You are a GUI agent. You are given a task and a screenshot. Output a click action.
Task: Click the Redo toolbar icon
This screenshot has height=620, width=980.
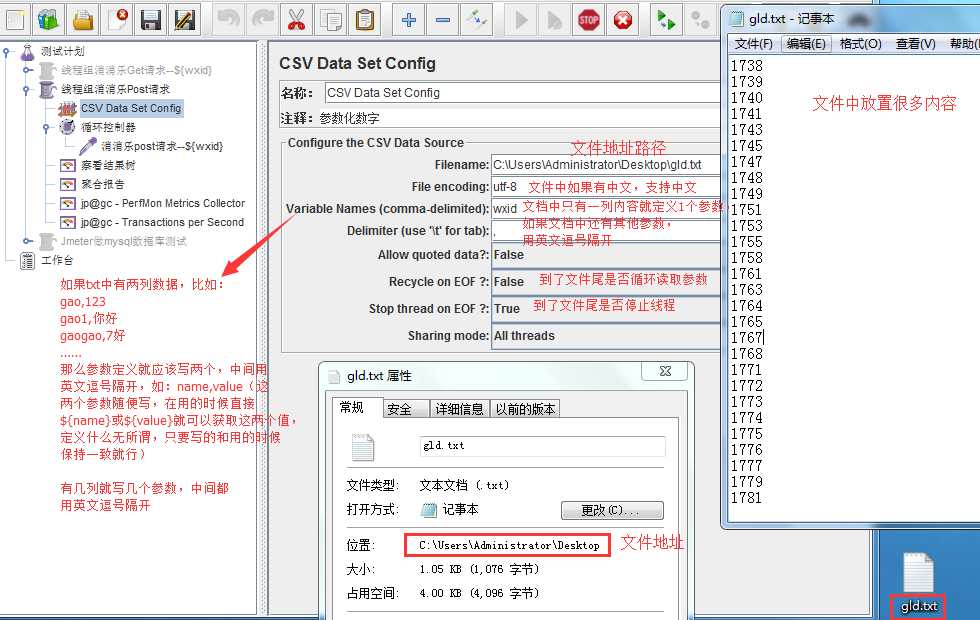click(x=262, y=19)
